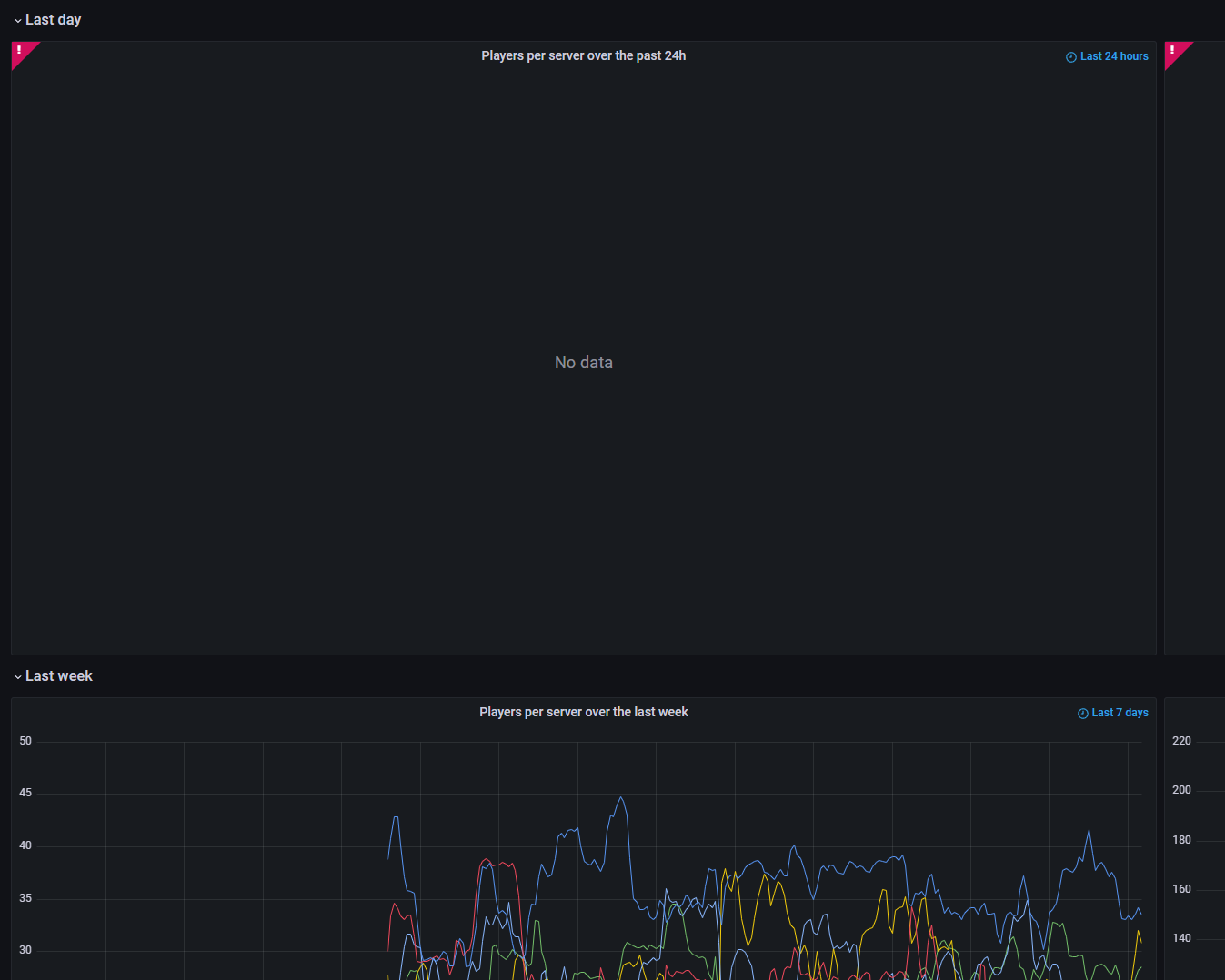Click the clock icon beside "Last 24 hours"

coord(1070,56)
